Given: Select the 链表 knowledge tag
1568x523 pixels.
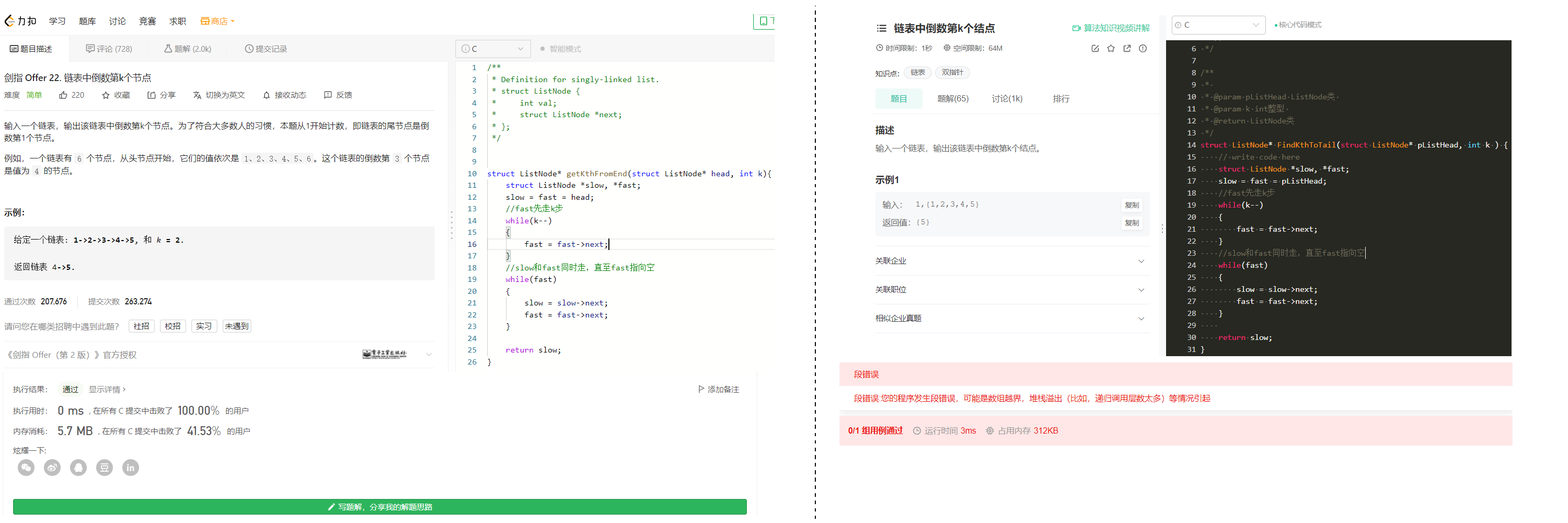Looking at the screenshot, I should click(918, 73).
